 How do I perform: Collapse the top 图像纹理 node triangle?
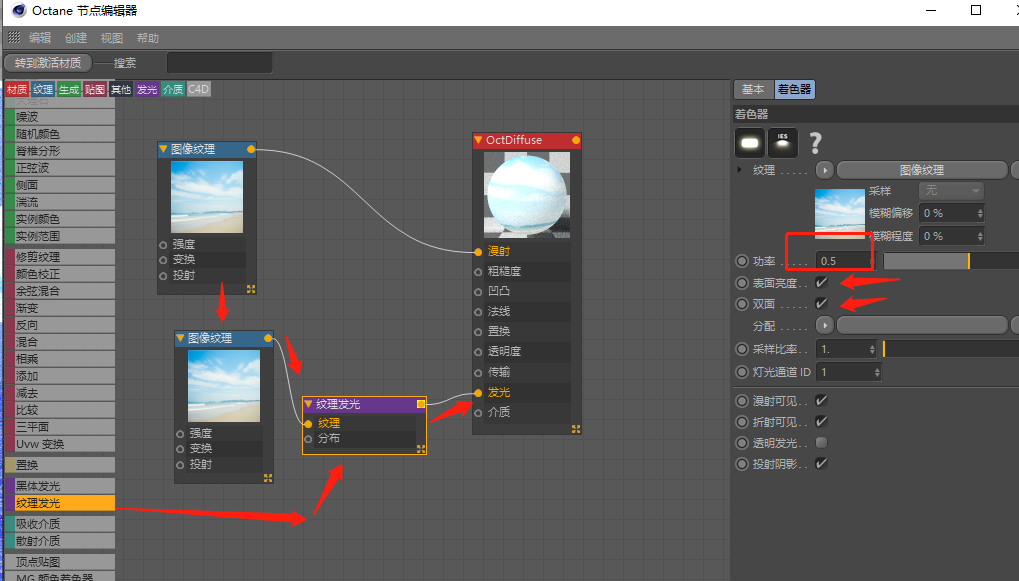pyautogui.click(x=163, y=149)
